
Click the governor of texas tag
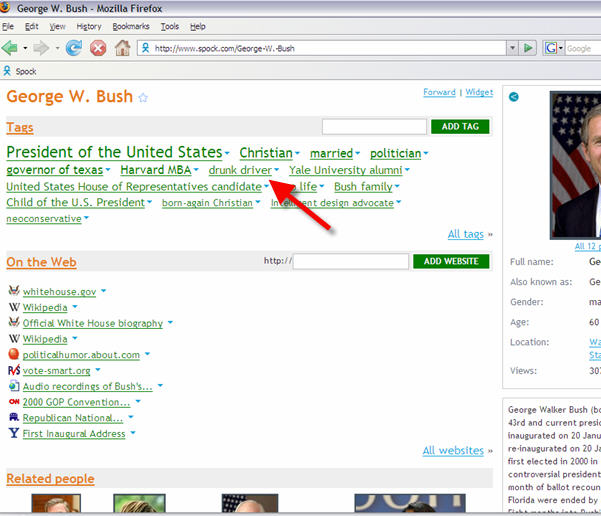tap(55, 170)
